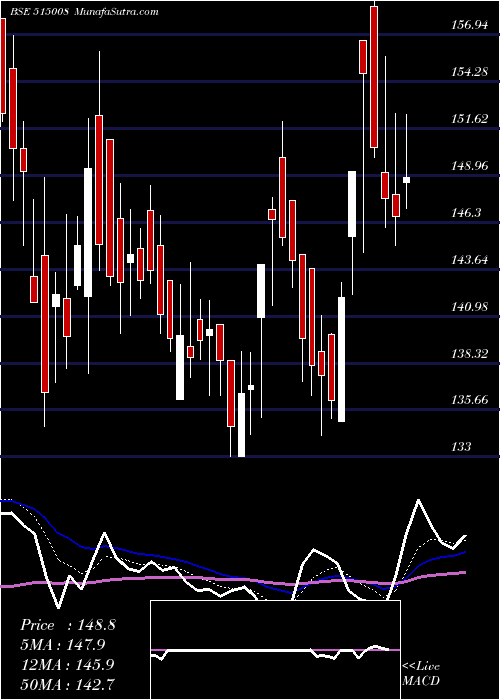Viewport: 500px width, 700px height.
Task: Click the 156.94 price axis label
Action: click(x=469, y=25)
